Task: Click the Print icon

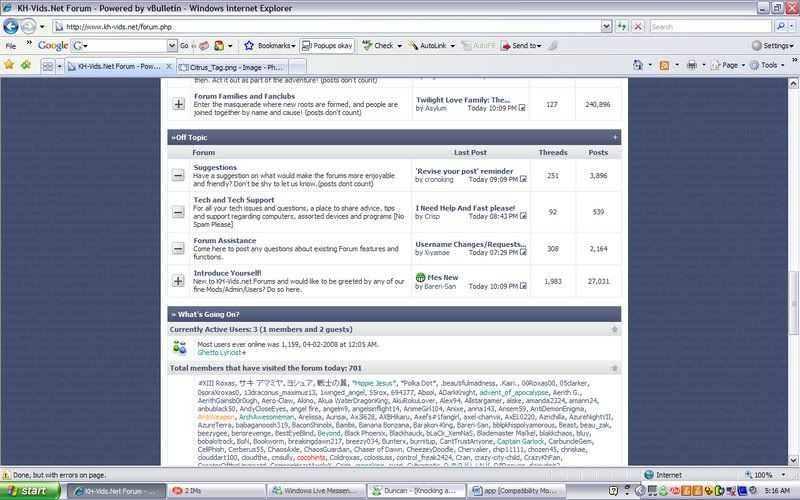Action: pyautogui.click(x=692, y=65)
